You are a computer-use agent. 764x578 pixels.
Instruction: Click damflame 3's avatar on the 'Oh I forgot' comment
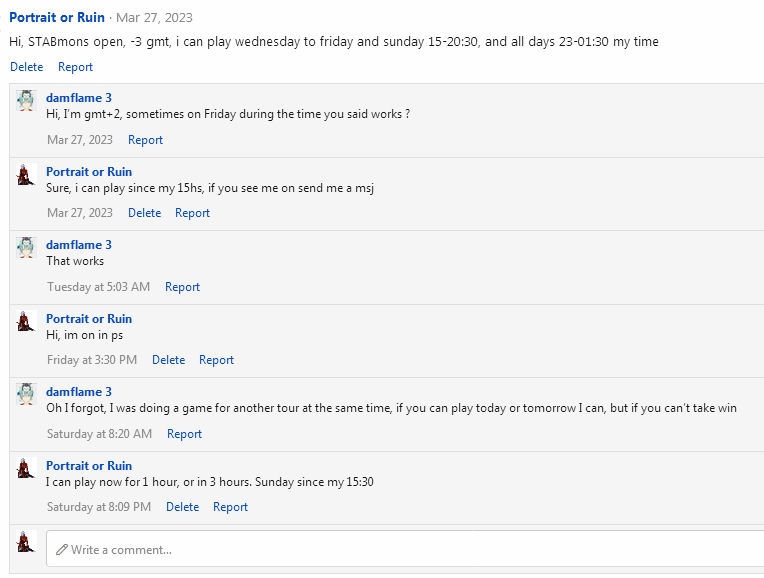27,395
